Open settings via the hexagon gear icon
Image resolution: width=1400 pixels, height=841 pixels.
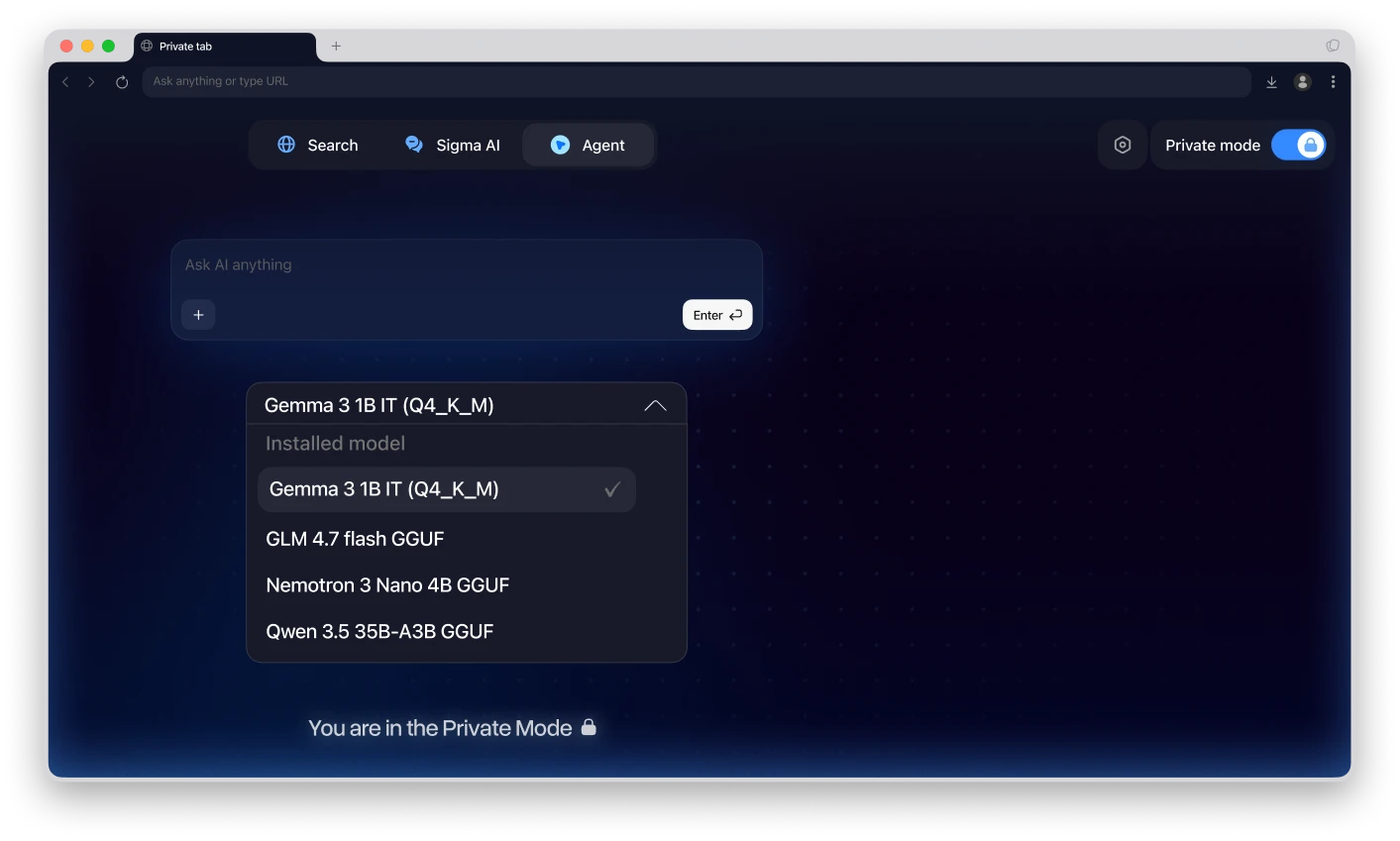pyautogui.click(x=1123, y=145)
